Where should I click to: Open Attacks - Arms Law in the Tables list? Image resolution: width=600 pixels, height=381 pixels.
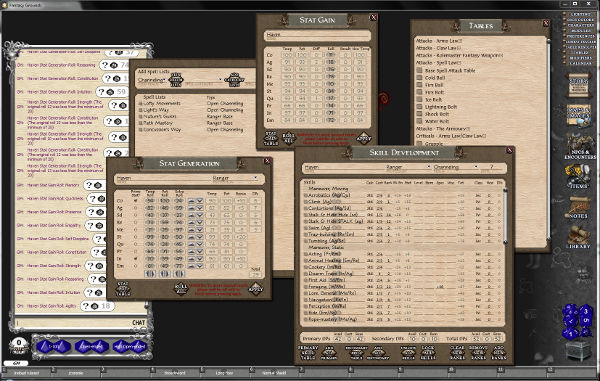click(439, 41)
